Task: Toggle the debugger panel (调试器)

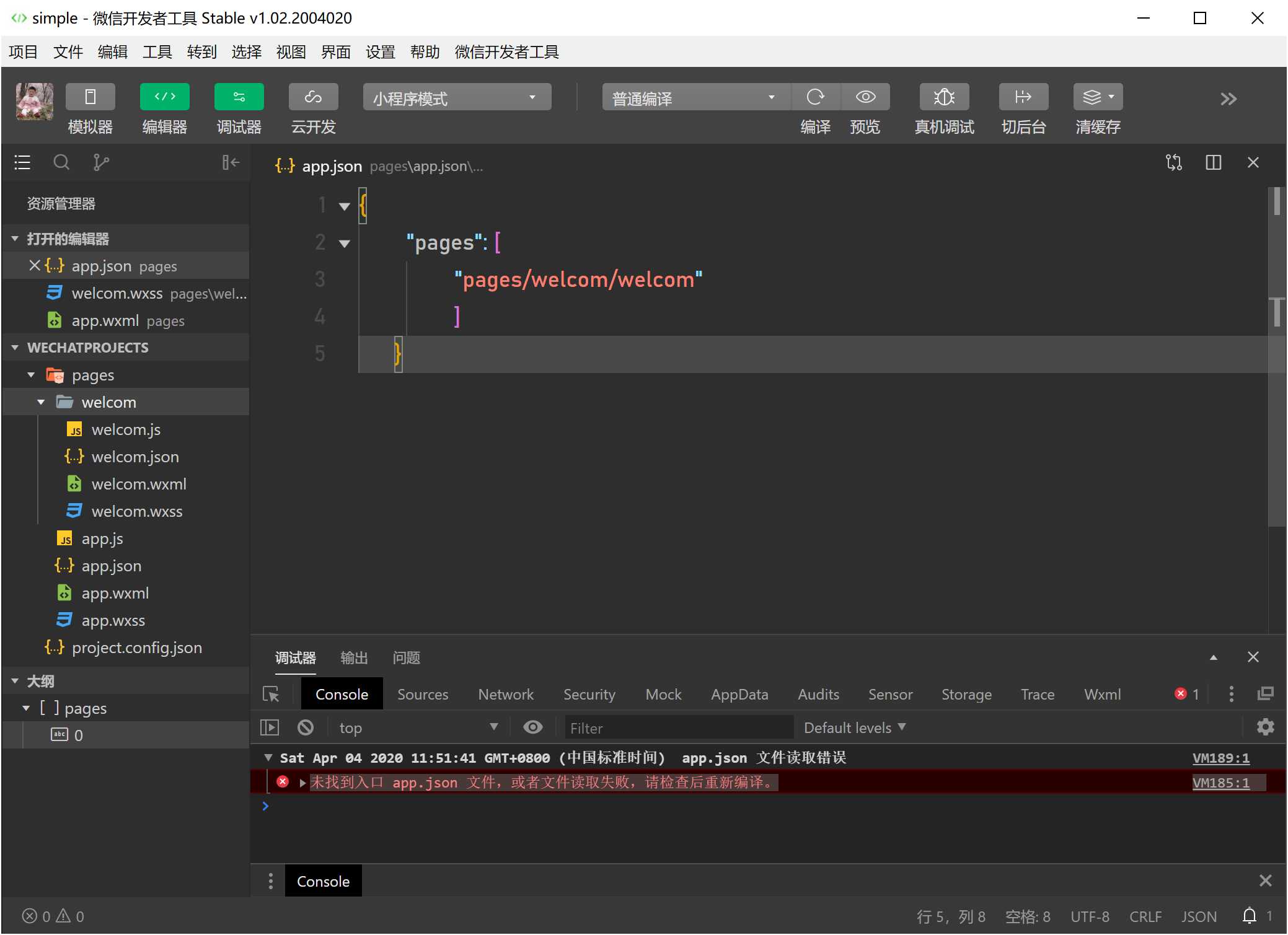Action: pos(239,97)
